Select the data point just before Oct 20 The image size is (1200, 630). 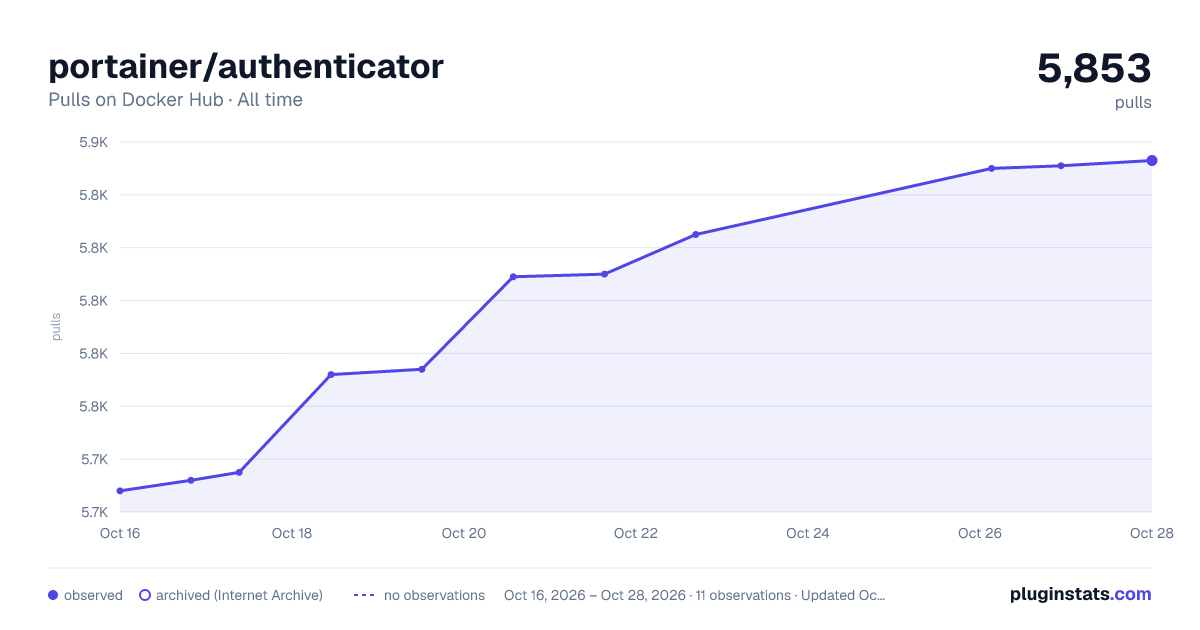pos(422,369)
